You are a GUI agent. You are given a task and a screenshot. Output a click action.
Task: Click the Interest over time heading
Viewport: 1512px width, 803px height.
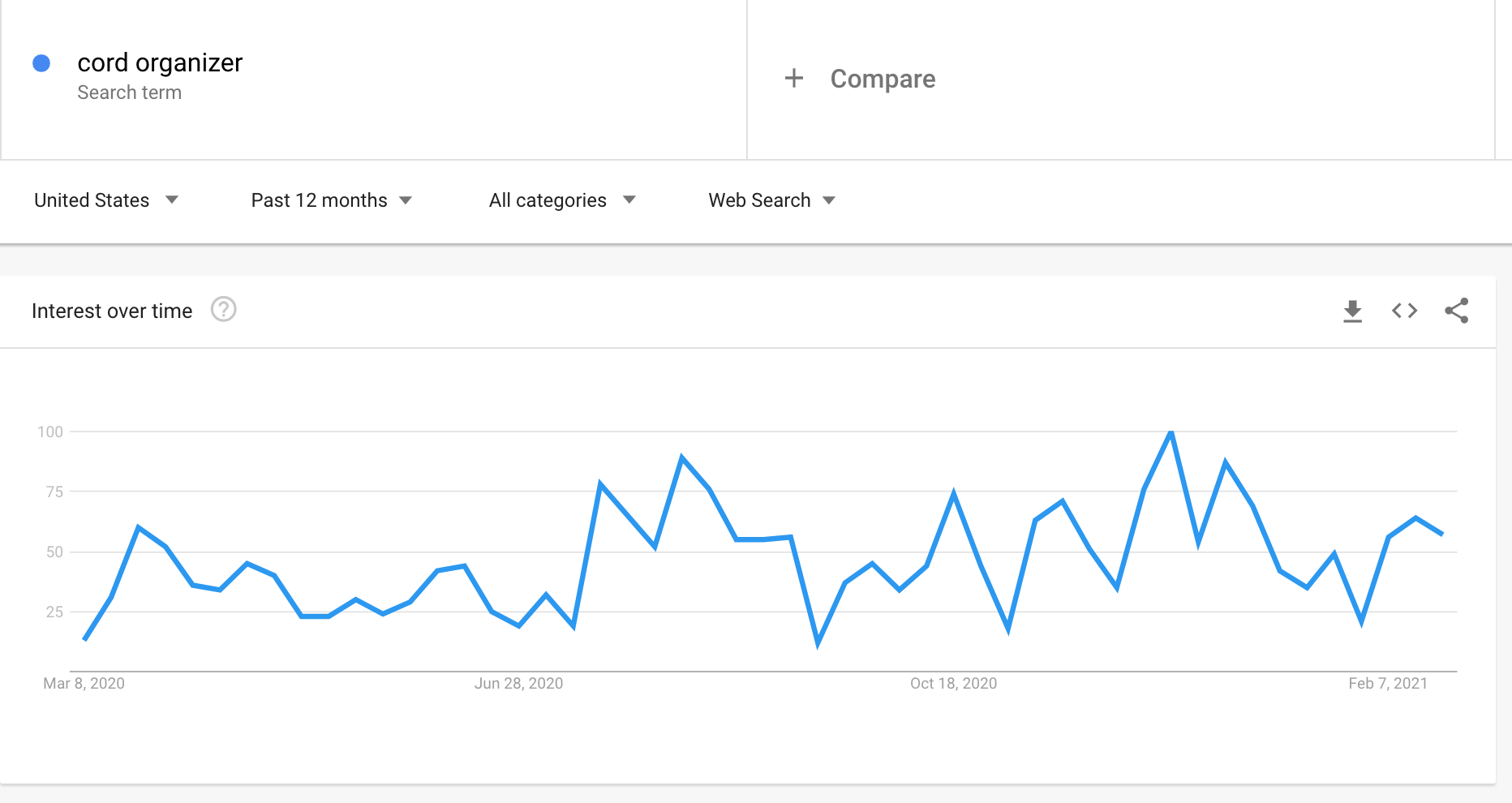tap(112, 311)
